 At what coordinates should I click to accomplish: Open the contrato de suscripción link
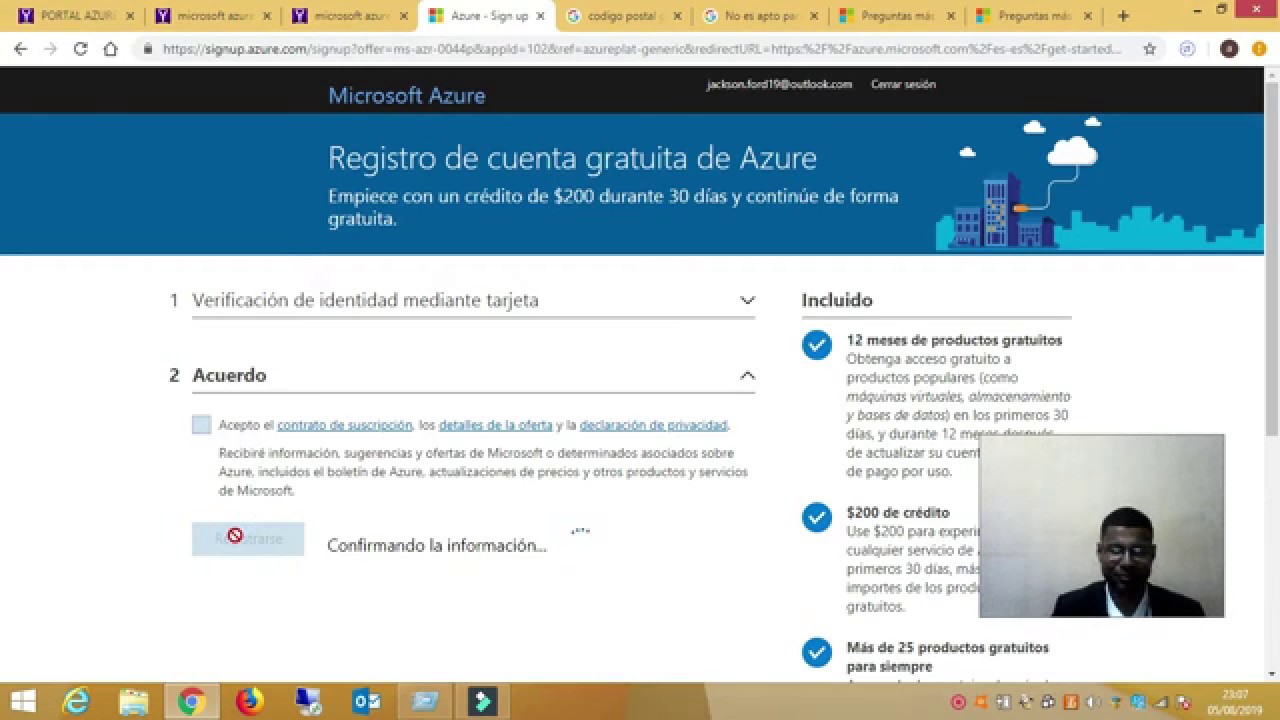coord(344,425)
